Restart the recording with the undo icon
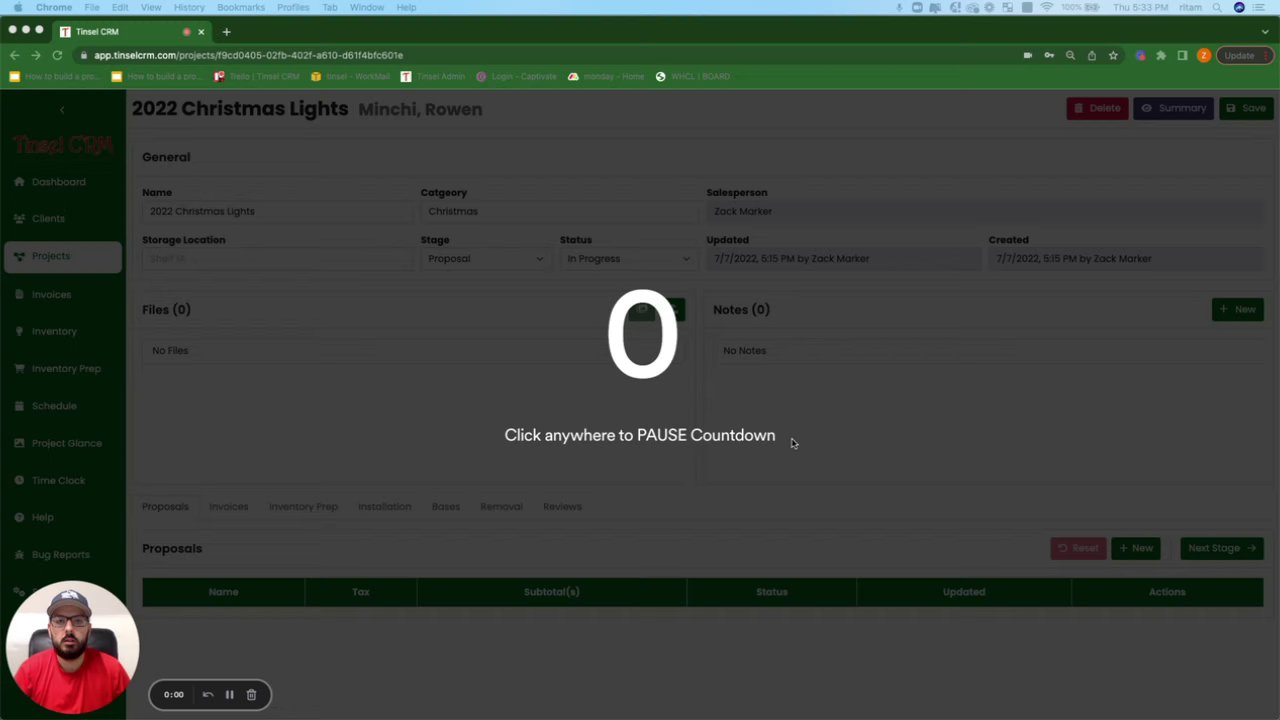 click(x=208, y=695)
